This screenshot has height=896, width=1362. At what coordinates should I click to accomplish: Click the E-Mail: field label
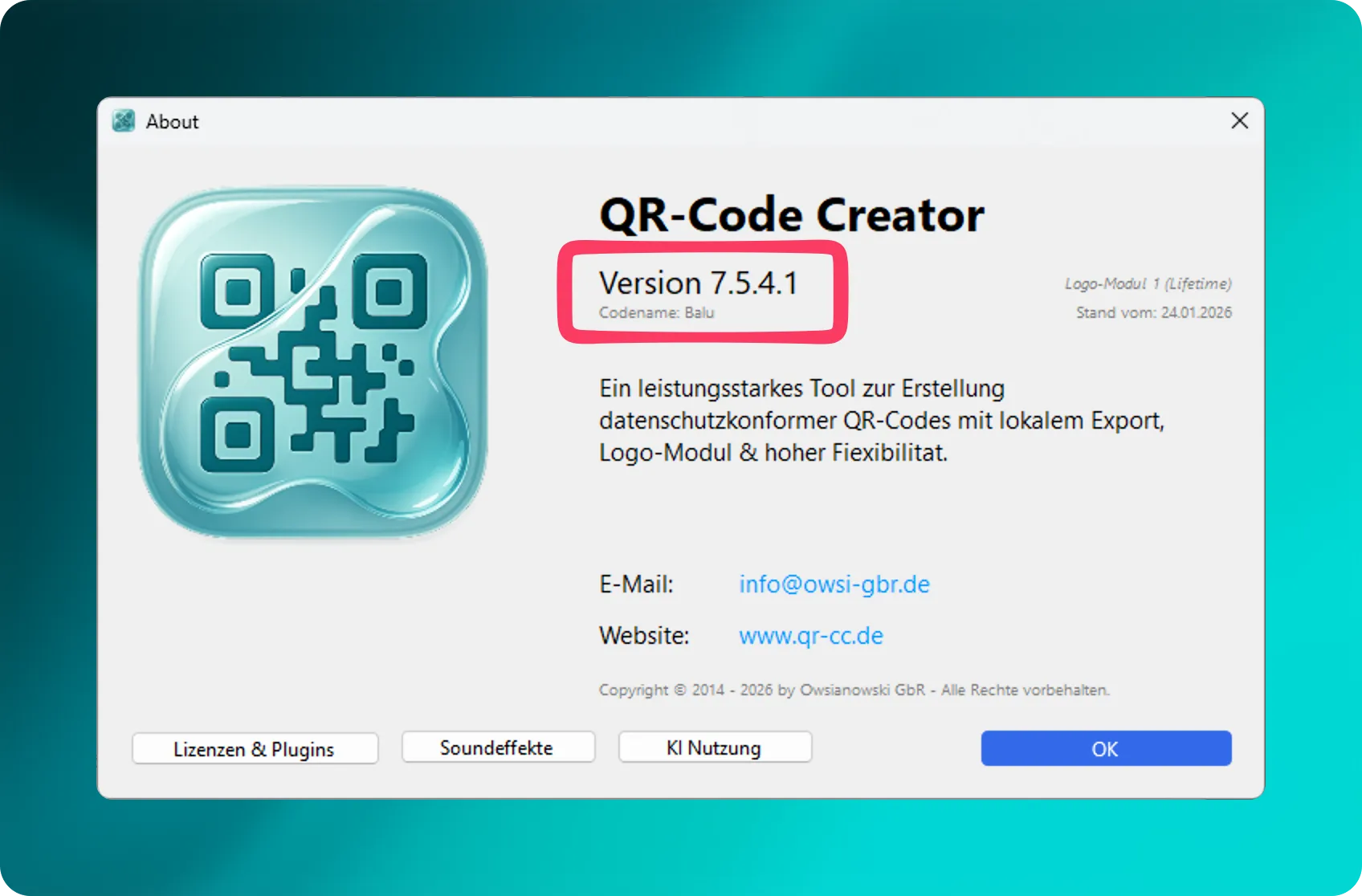click(636, 584)
